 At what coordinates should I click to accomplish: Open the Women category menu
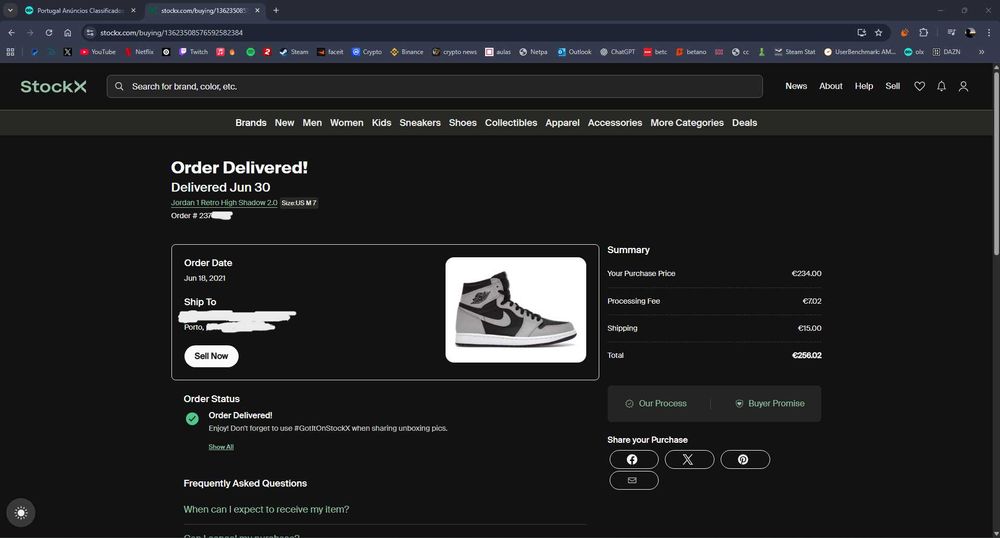click(346, 123)
